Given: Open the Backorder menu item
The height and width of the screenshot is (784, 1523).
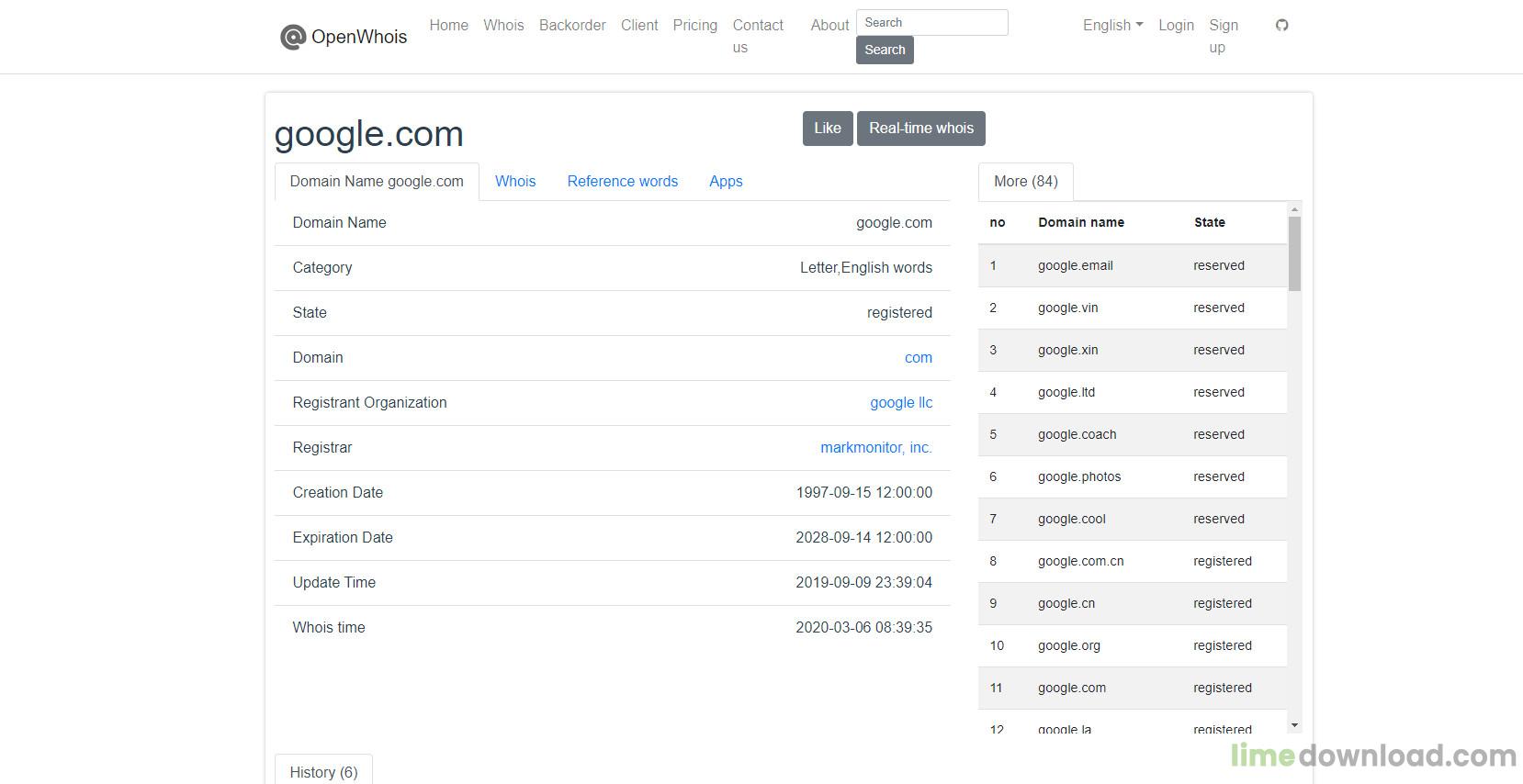Looking at the screenshot, I should [x=571, y=26].
